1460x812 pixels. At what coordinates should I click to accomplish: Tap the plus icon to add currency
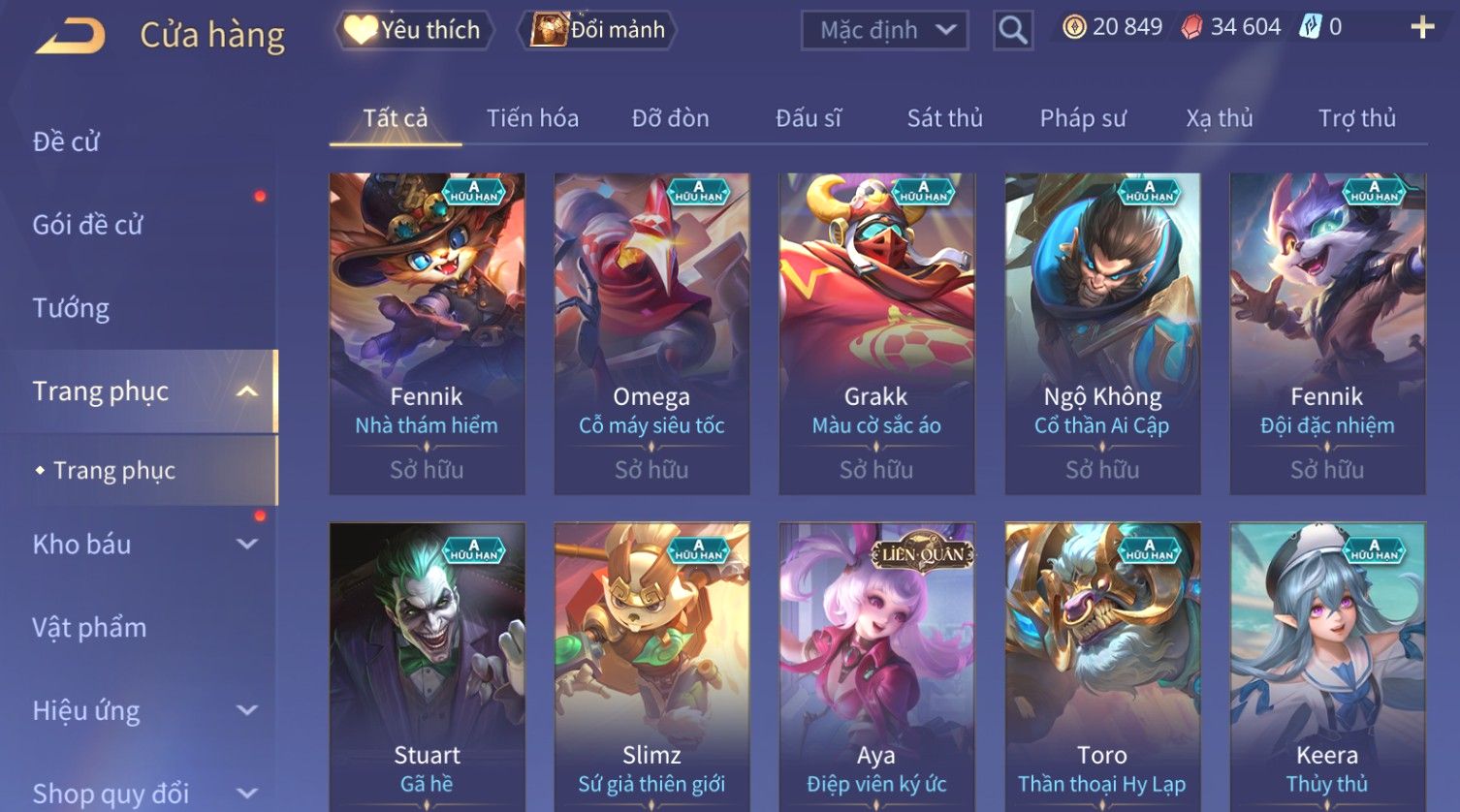1422,27
